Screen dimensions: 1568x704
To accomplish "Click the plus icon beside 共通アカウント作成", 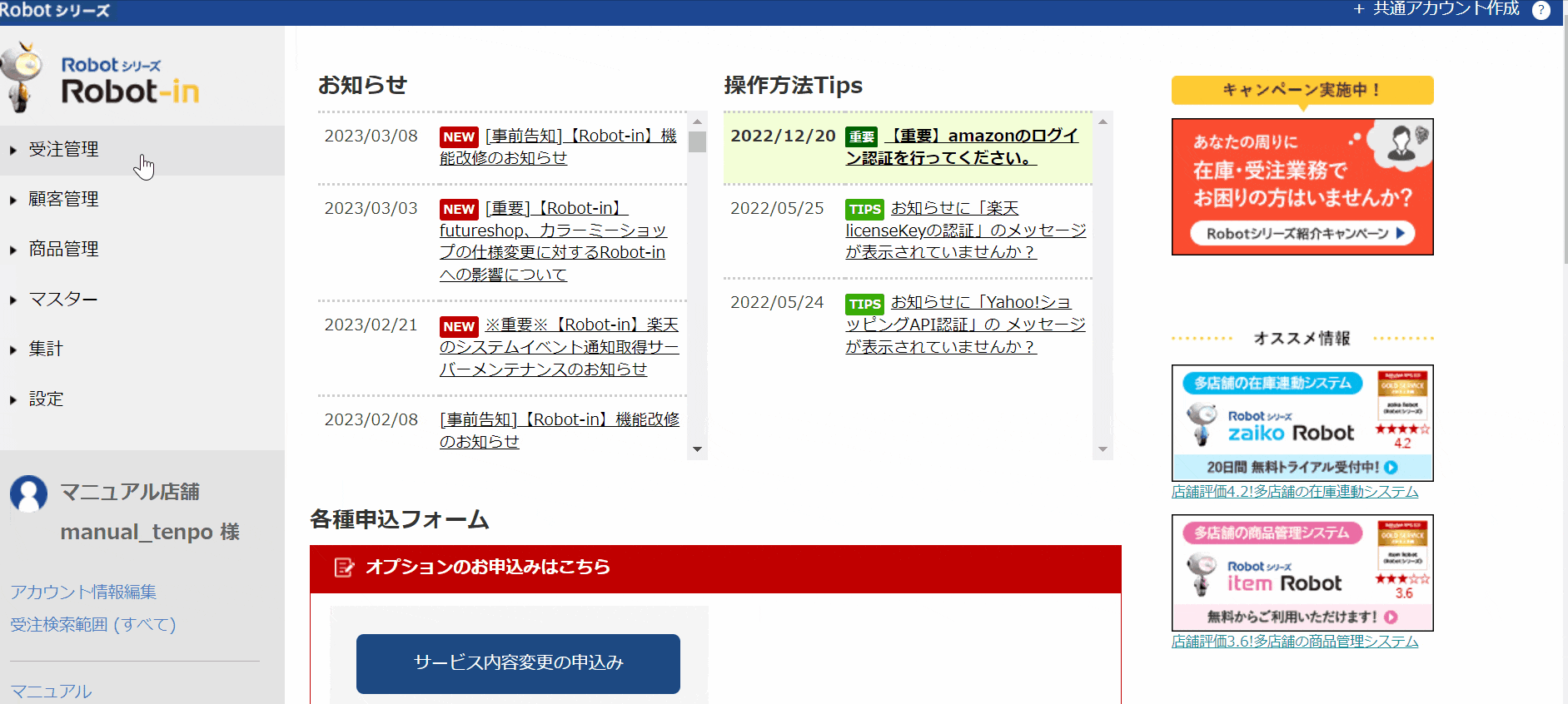I will pyautogui.click(x=1359, y=9).
